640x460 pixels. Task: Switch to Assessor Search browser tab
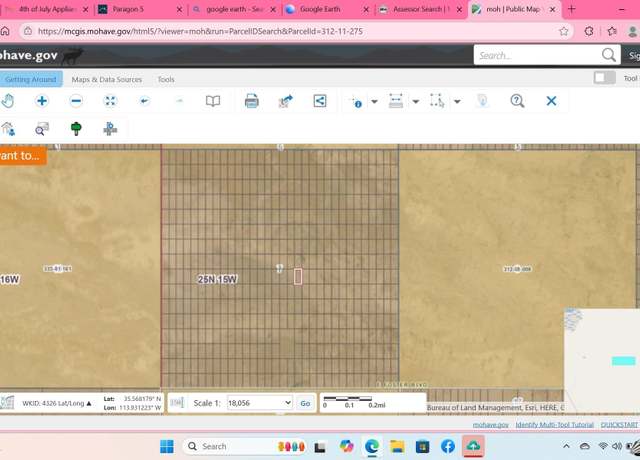point(421,9)
